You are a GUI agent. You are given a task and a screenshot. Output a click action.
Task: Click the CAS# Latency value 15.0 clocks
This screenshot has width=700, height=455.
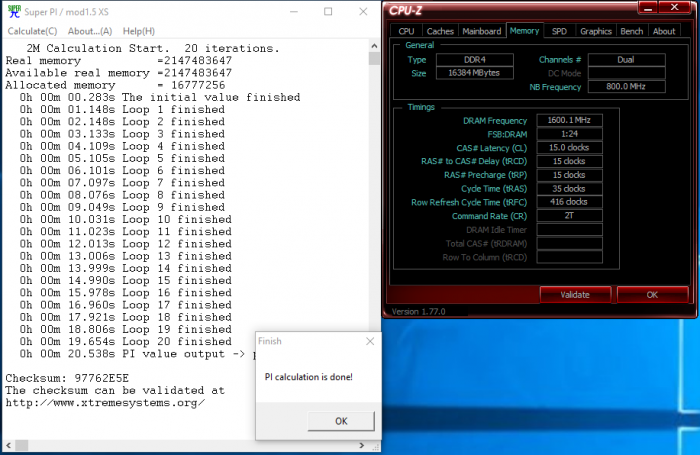pyautogui.click(x=569, y=147)
